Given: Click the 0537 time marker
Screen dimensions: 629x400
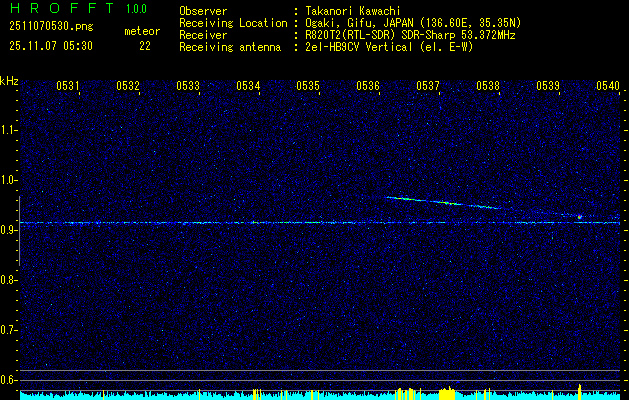Looking at the screenshot, I should [428, 86].
